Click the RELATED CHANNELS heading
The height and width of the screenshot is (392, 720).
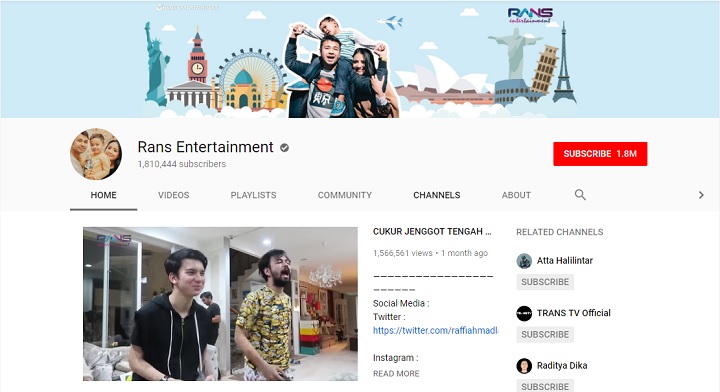[x=560, y=232]
